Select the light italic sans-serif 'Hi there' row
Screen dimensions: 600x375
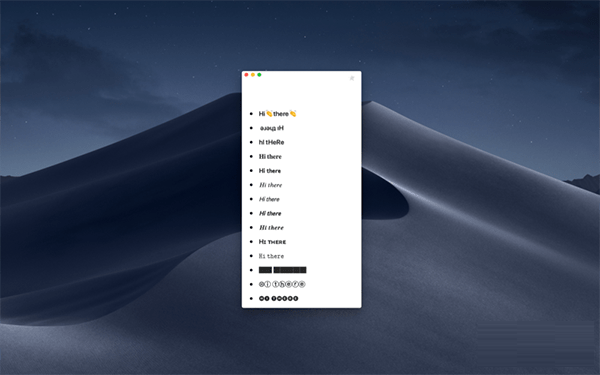click(x=269, y=199)
